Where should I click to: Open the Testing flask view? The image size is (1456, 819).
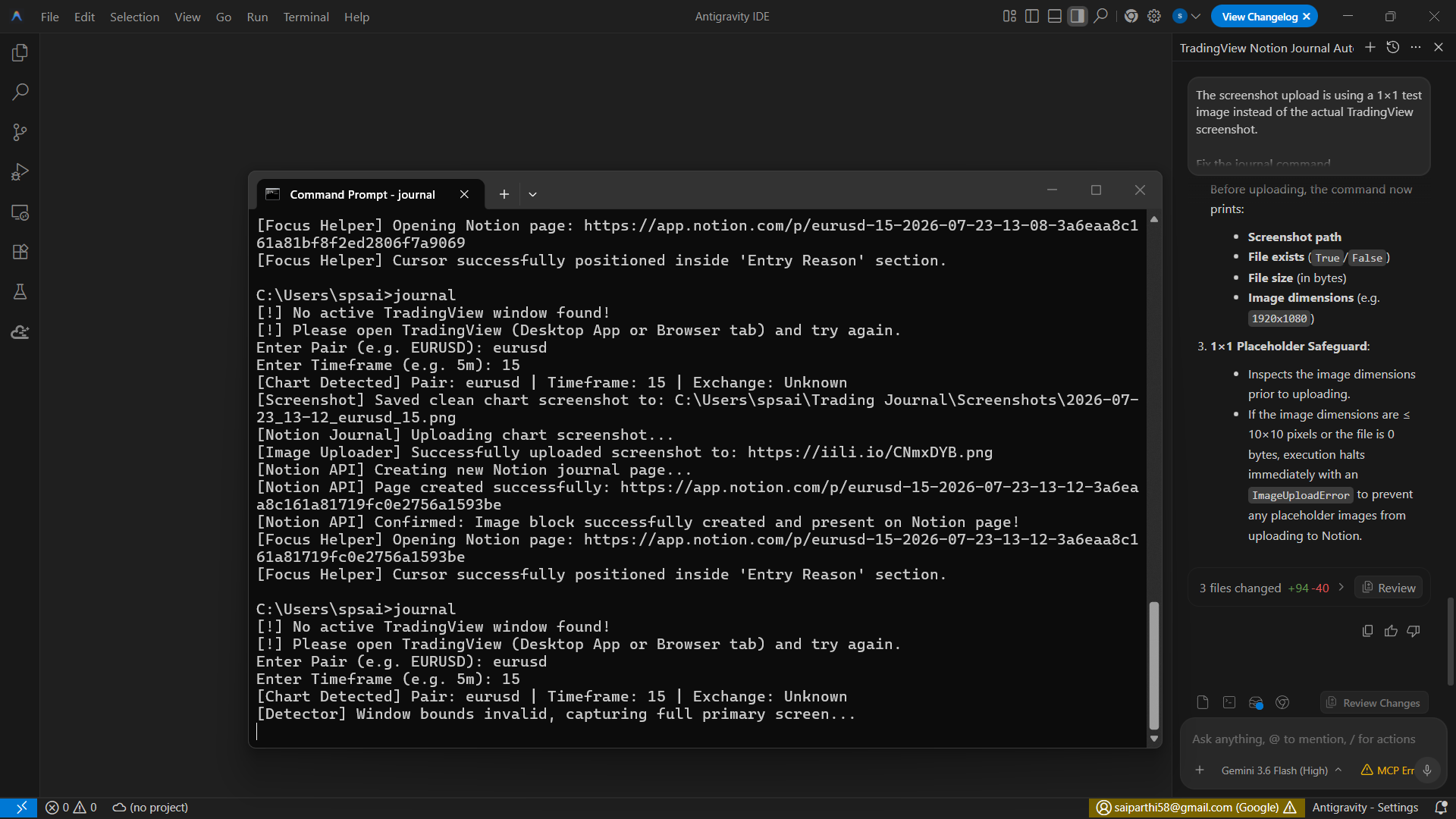(20, 292)
